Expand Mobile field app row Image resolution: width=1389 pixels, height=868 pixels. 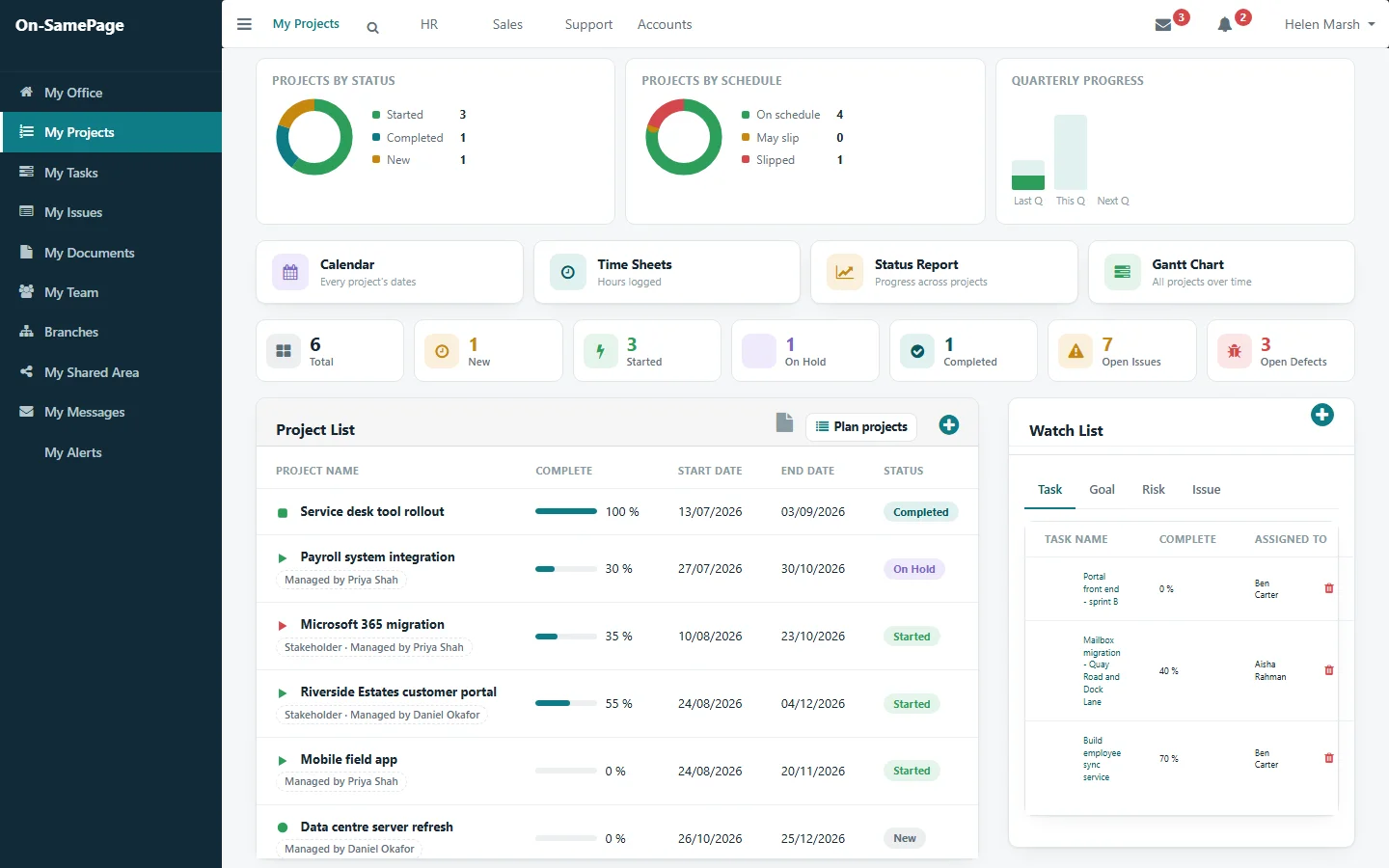283,761
